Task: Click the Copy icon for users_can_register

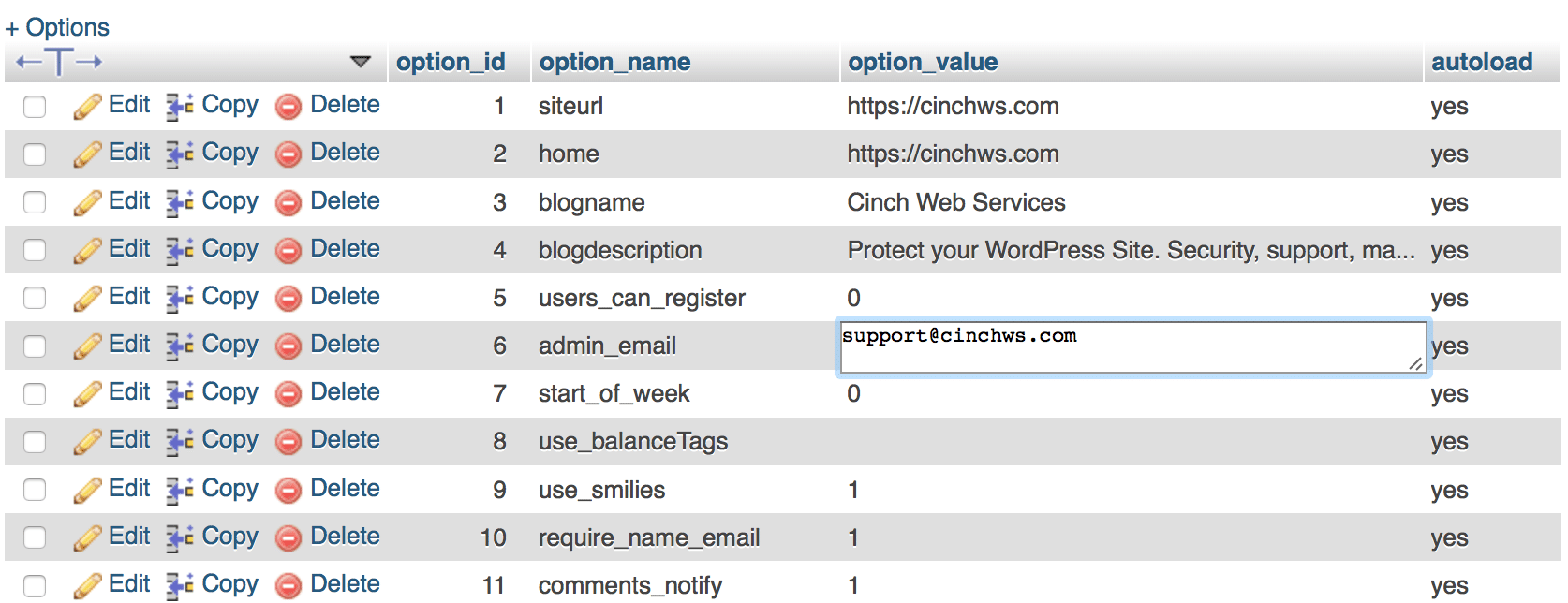Action: [x=178, y=298]
